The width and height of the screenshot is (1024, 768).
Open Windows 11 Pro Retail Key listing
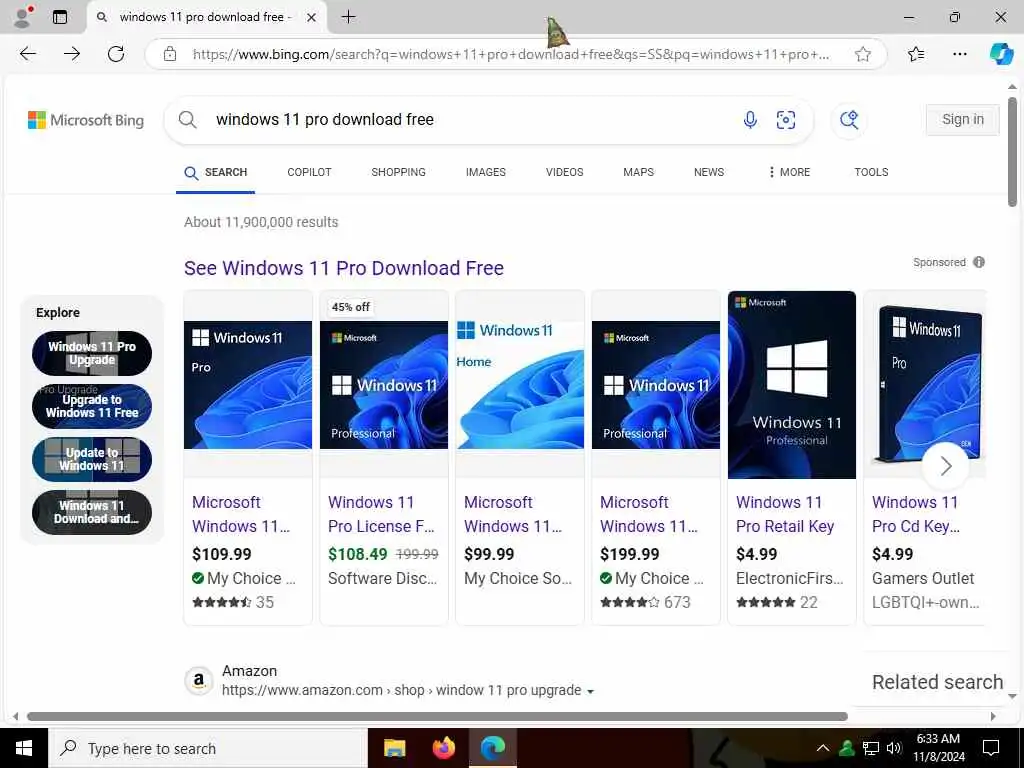(x=785, y=514)
